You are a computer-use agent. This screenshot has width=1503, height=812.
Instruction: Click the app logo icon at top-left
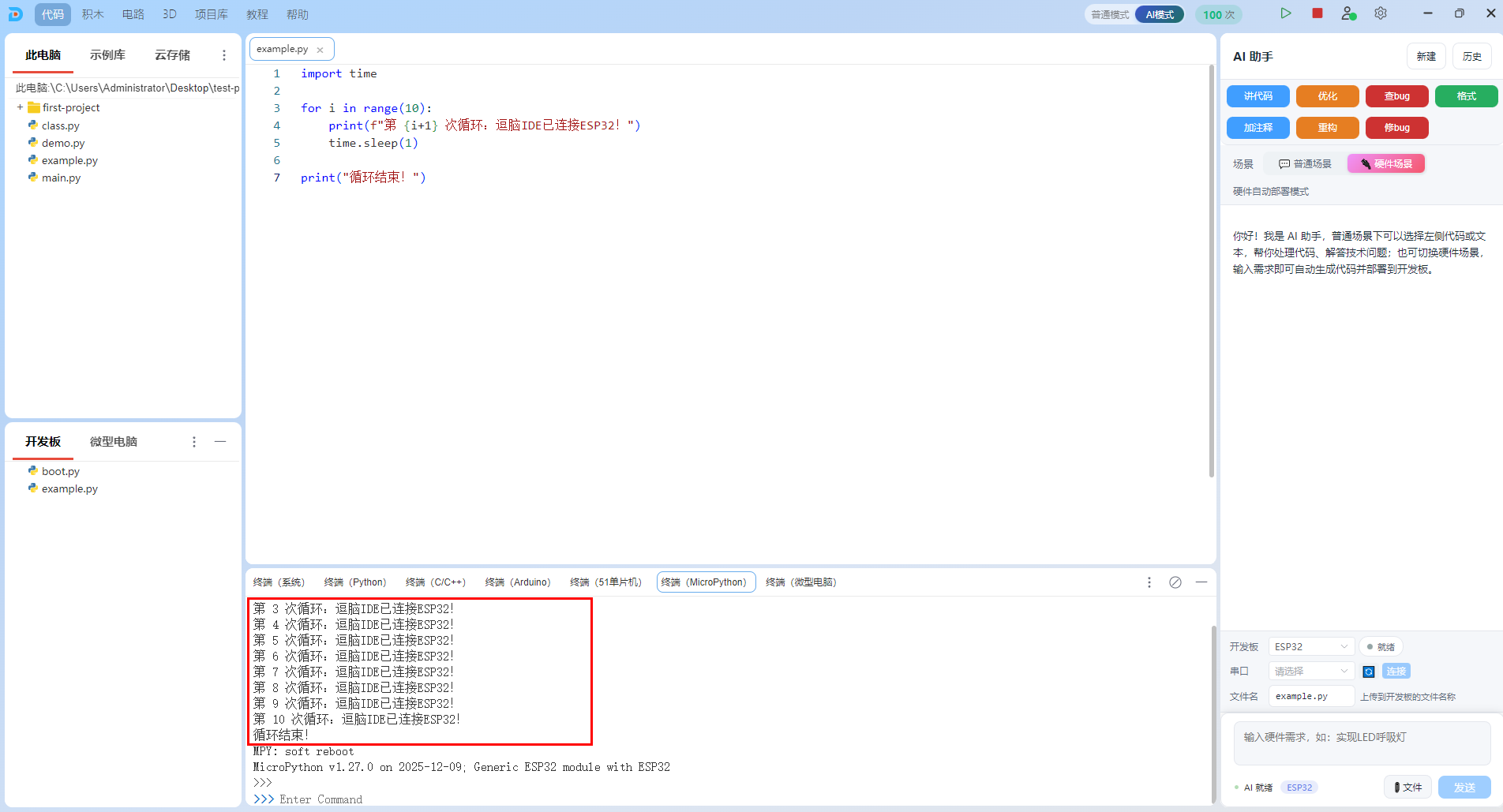(15, 14)
